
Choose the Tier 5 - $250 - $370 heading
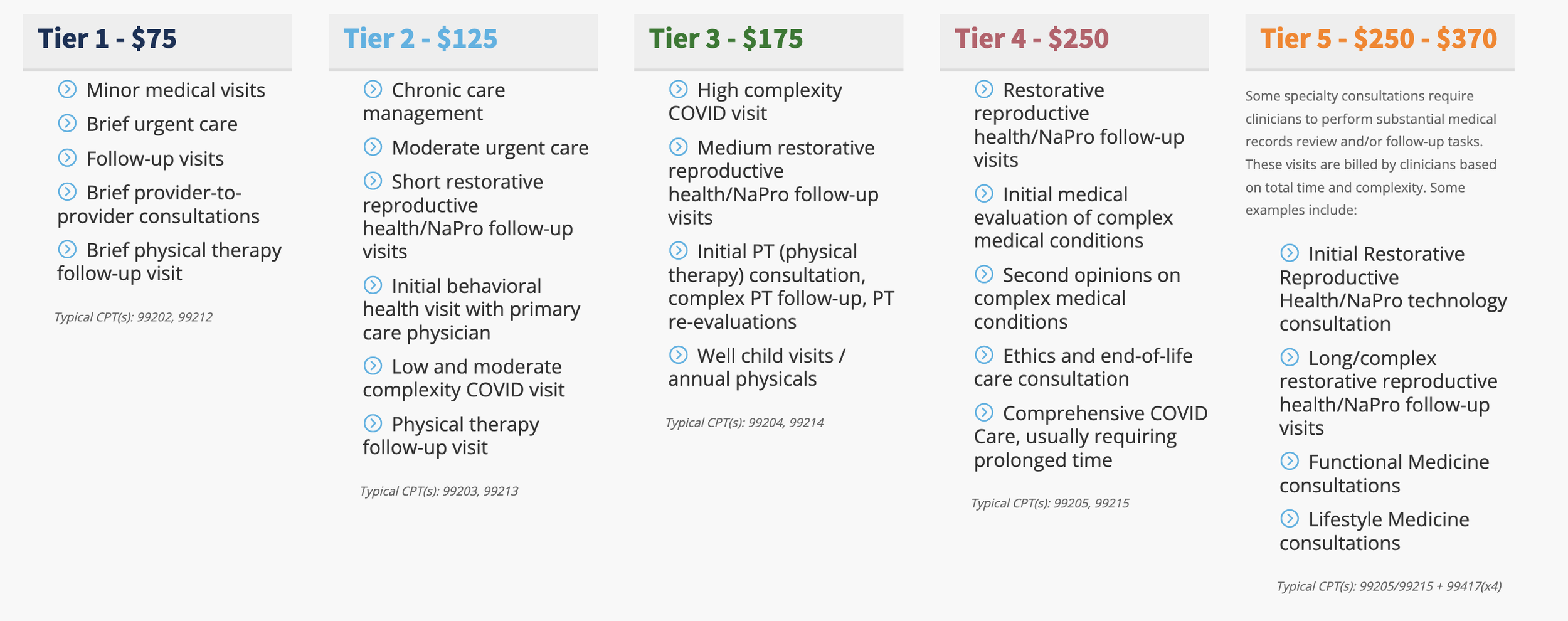coord(1379,39)
